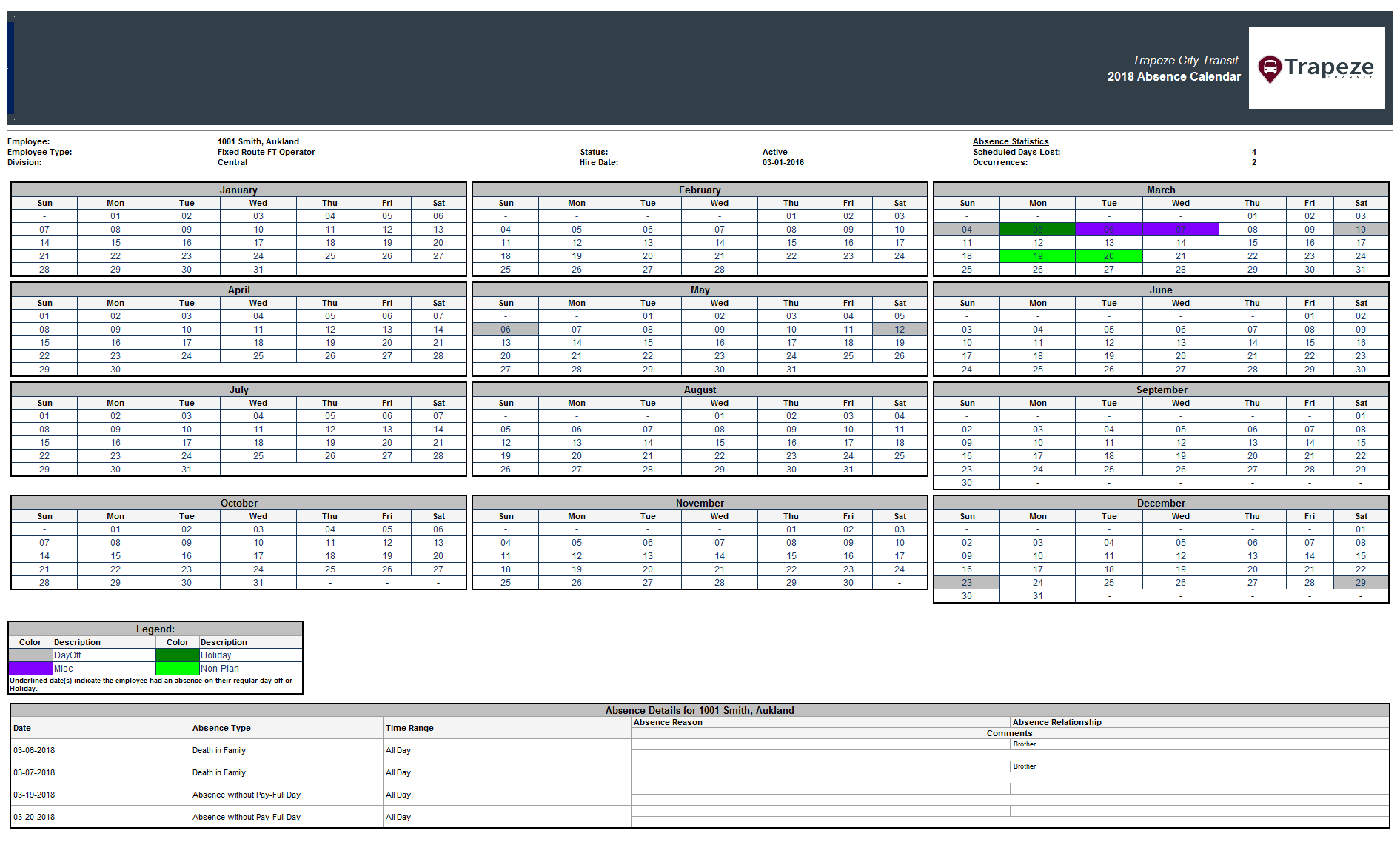
Task: Click the Scheduled Days Lost value 4
Action: click(1253, 151)
